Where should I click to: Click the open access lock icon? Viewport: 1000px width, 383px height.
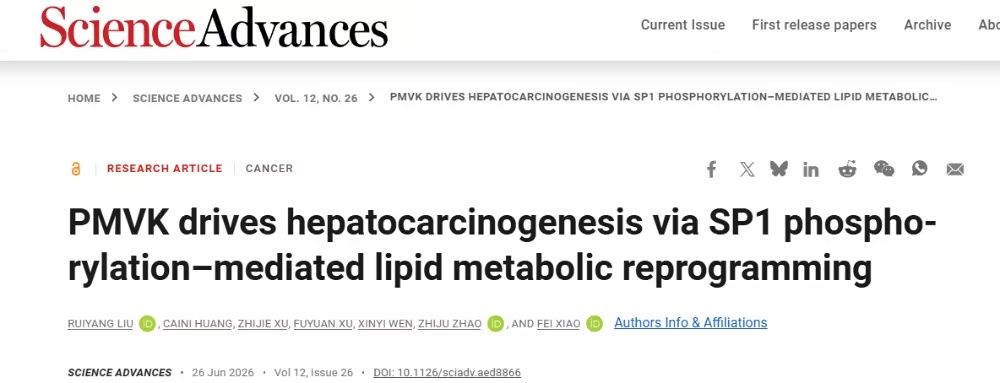point(76,169)
